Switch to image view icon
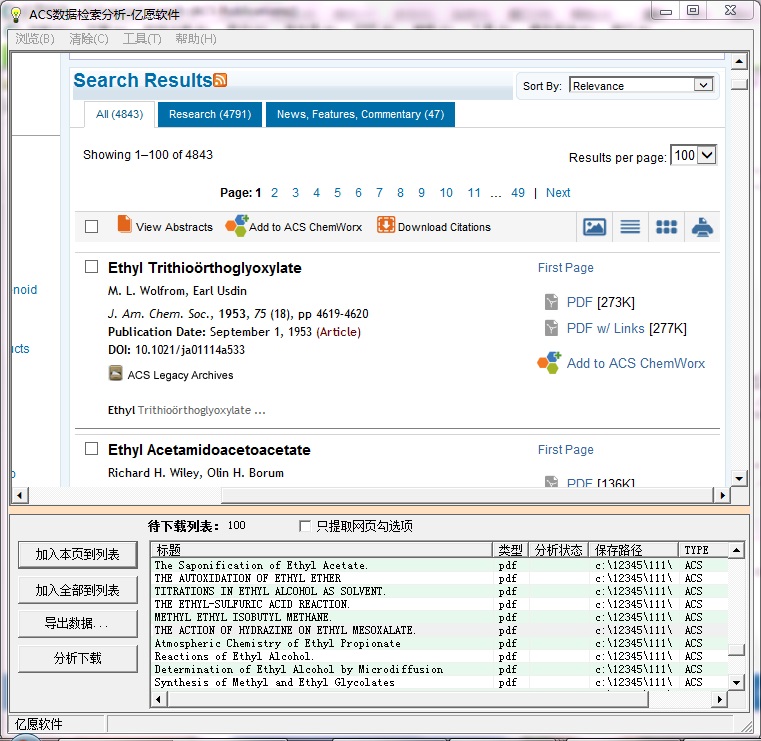This screenshot has height=741, width=761. click(x=594, y=227)
